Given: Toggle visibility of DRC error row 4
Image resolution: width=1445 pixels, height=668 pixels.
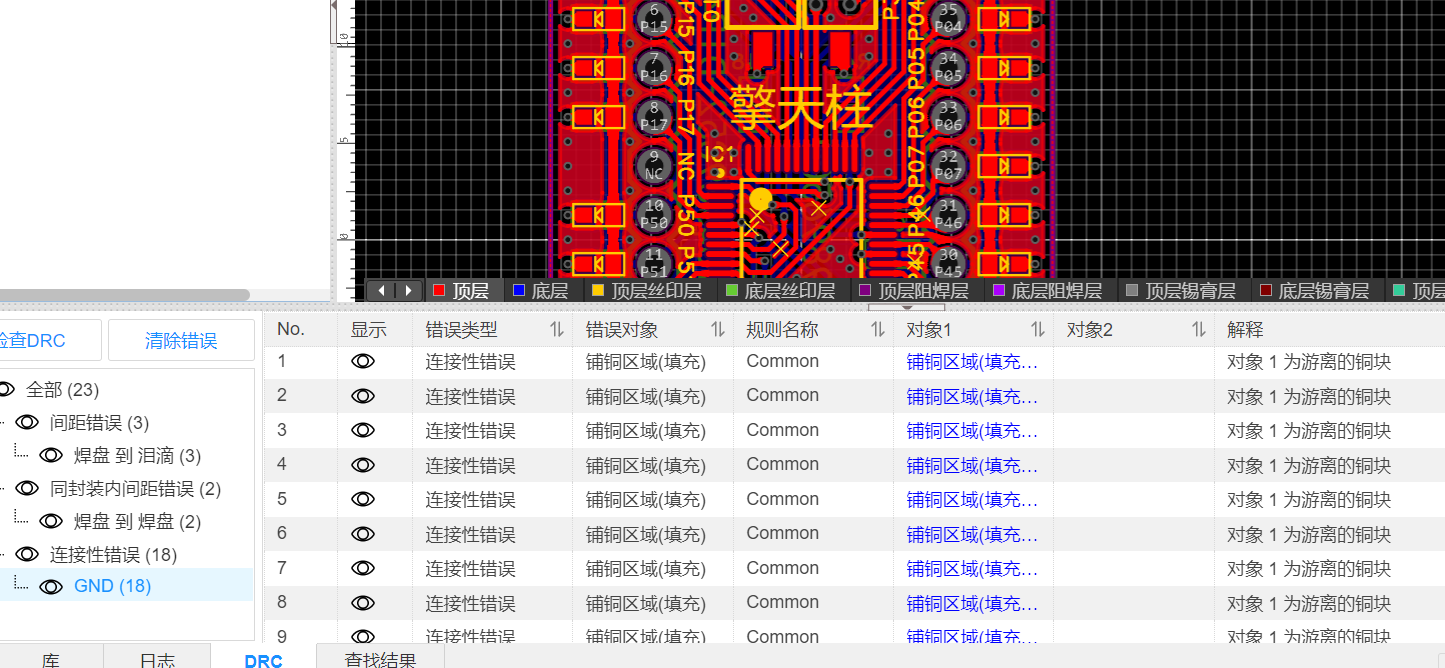Looking at the screenshot, I should (x=363, y=465).
